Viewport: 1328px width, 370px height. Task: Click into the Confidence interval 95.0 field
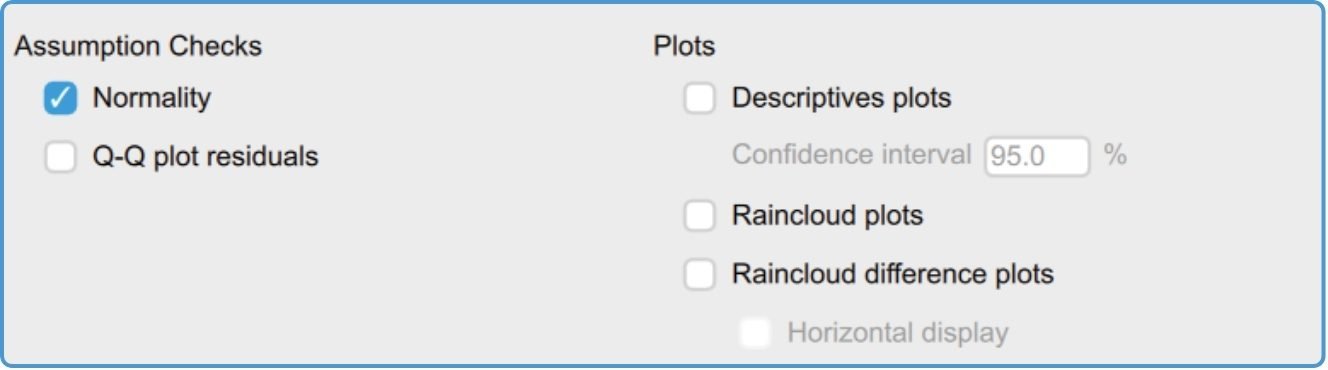[x=1037, y=157]
